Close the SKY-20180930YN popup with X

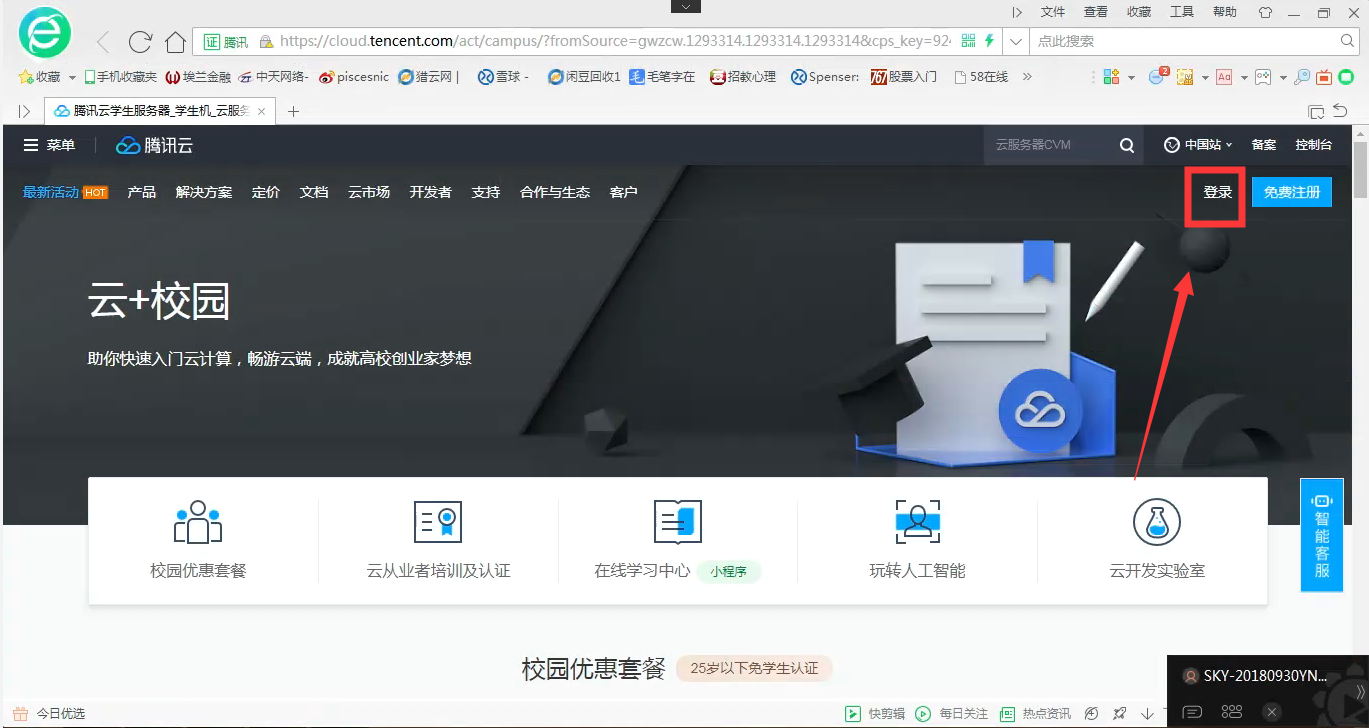tap(1272, 712)
